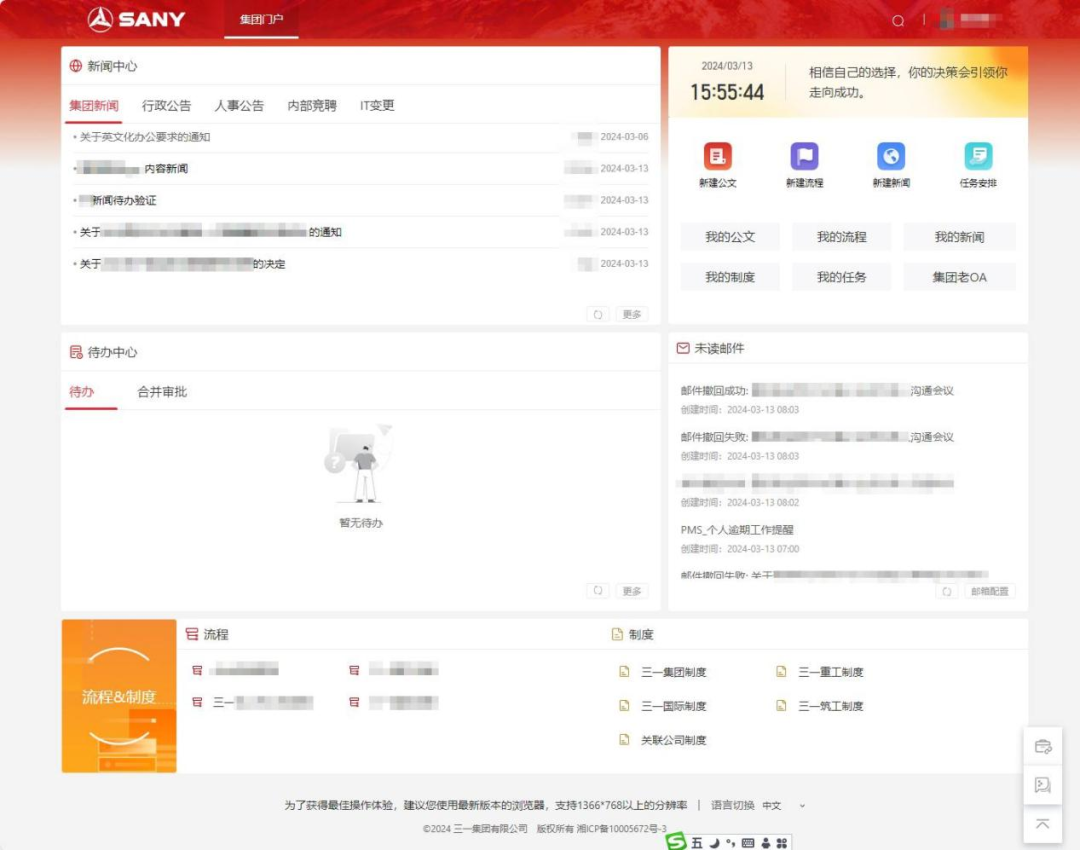The width and height of the screenshot is (1080, 850).
Task: Open the 我的公文 button
Action: (x=730, y=237)
